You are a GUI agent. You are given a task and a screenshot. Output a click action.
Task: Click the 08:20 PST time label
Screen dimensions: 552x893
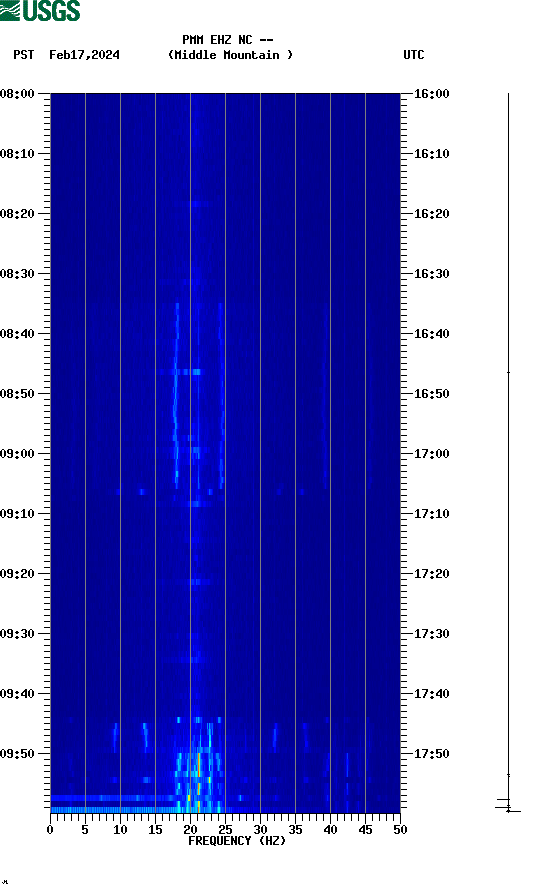tap(17, 214)
